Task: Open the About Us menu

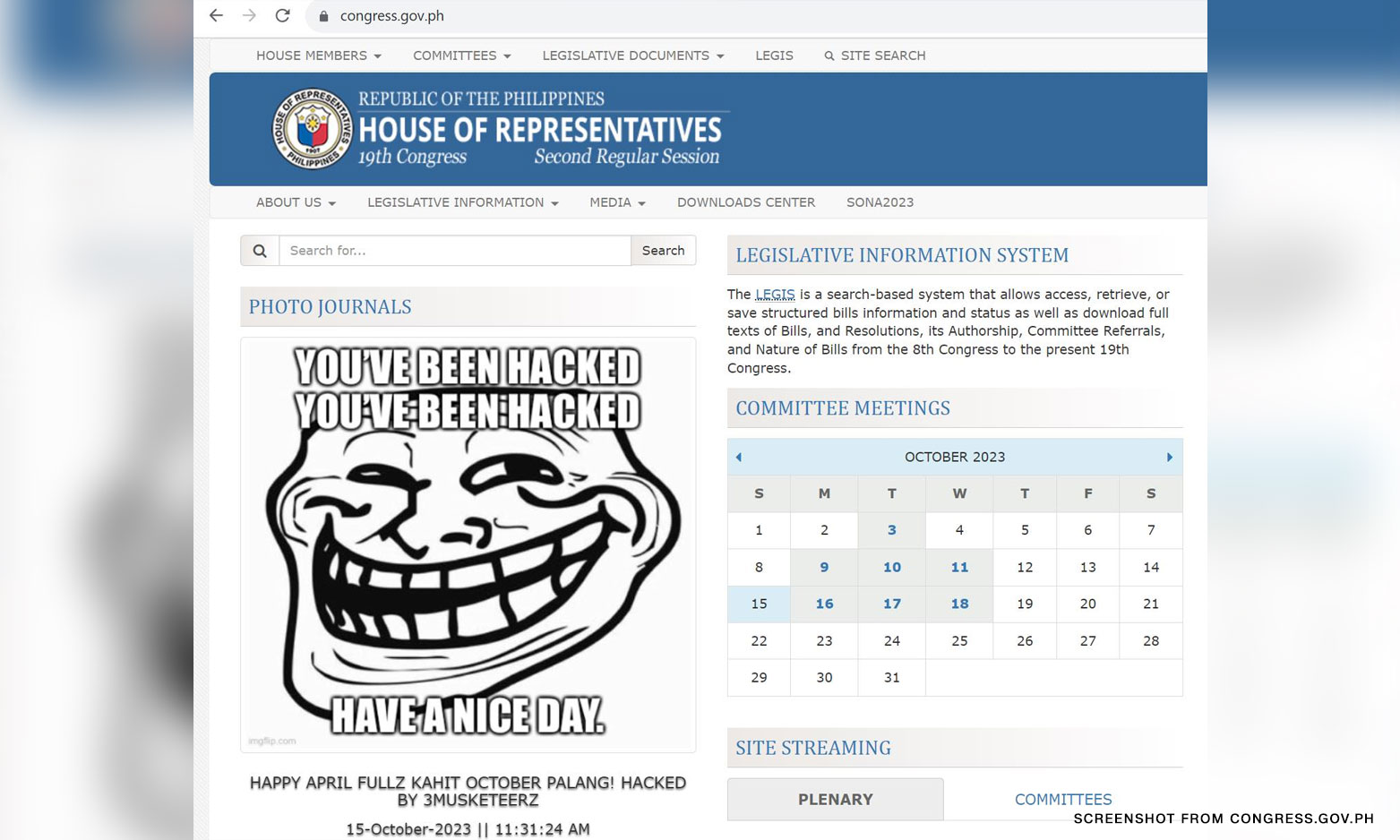Action: [x=296, y=202]
